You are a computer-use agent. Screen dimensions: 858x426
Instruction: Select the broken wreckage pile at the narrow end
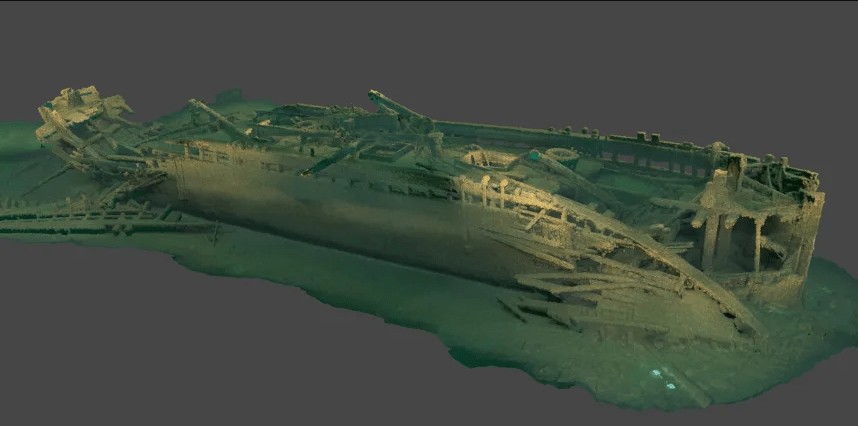click(80, 118)
